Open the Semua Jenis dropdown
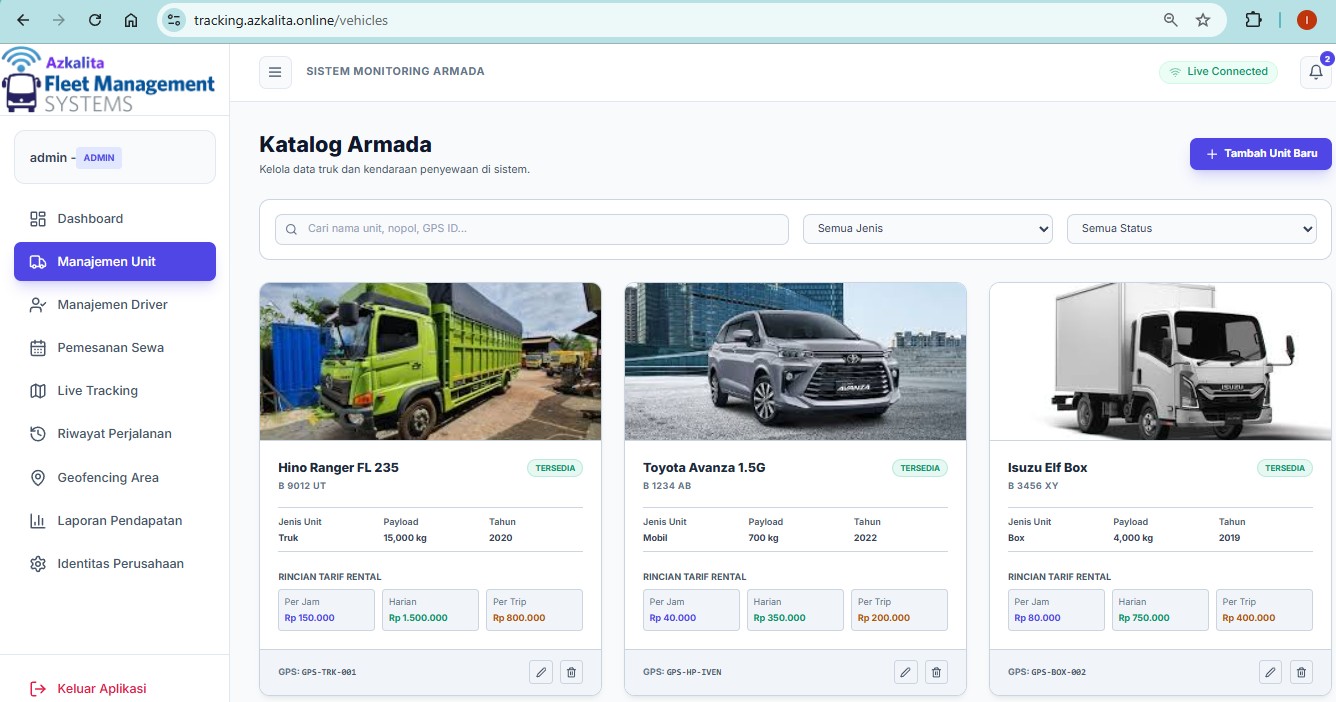Image resolution: width=1336 pixels, height=702 pixels. [x=928, y=229]
